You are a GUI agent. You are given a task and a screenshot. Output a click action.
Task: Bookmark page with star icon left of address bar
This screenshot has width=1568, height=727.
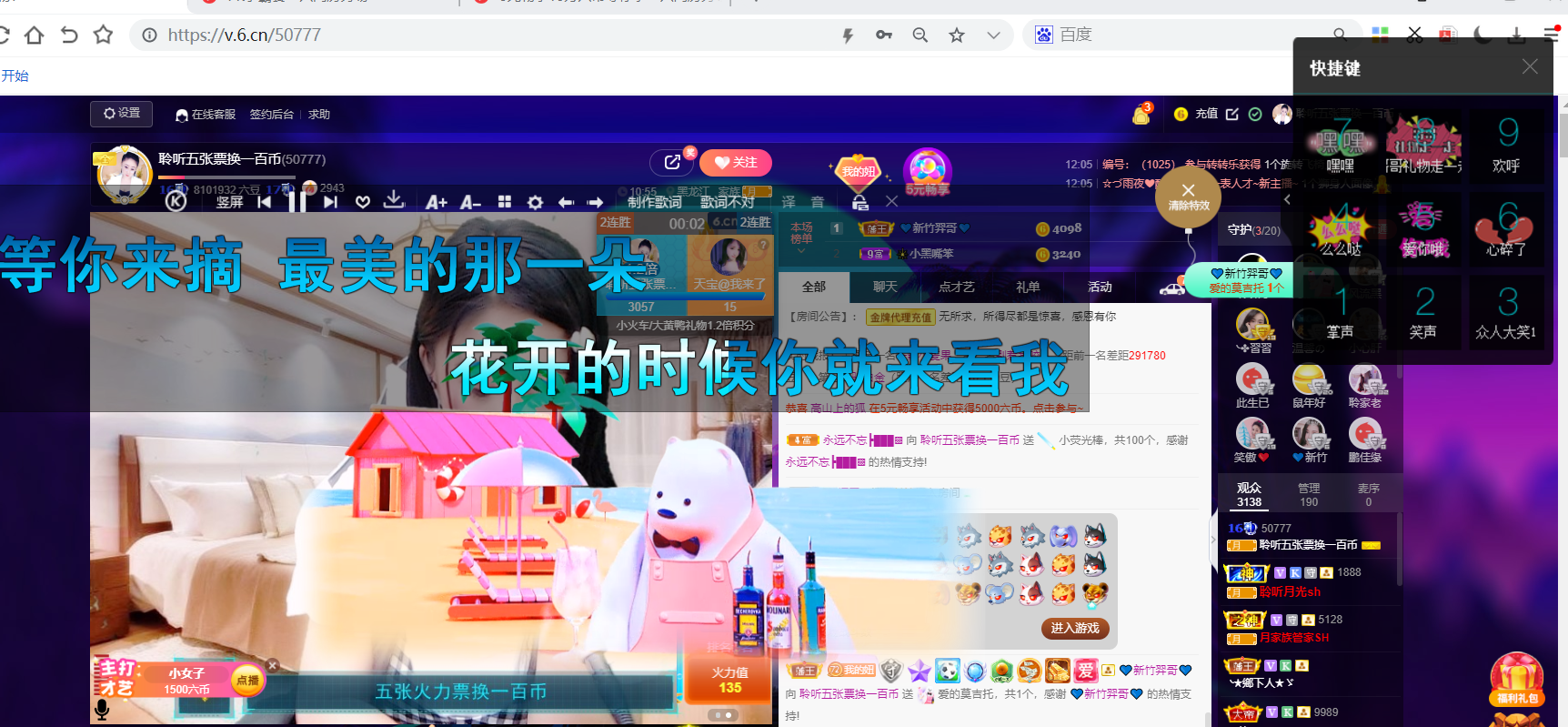point(104,35)
